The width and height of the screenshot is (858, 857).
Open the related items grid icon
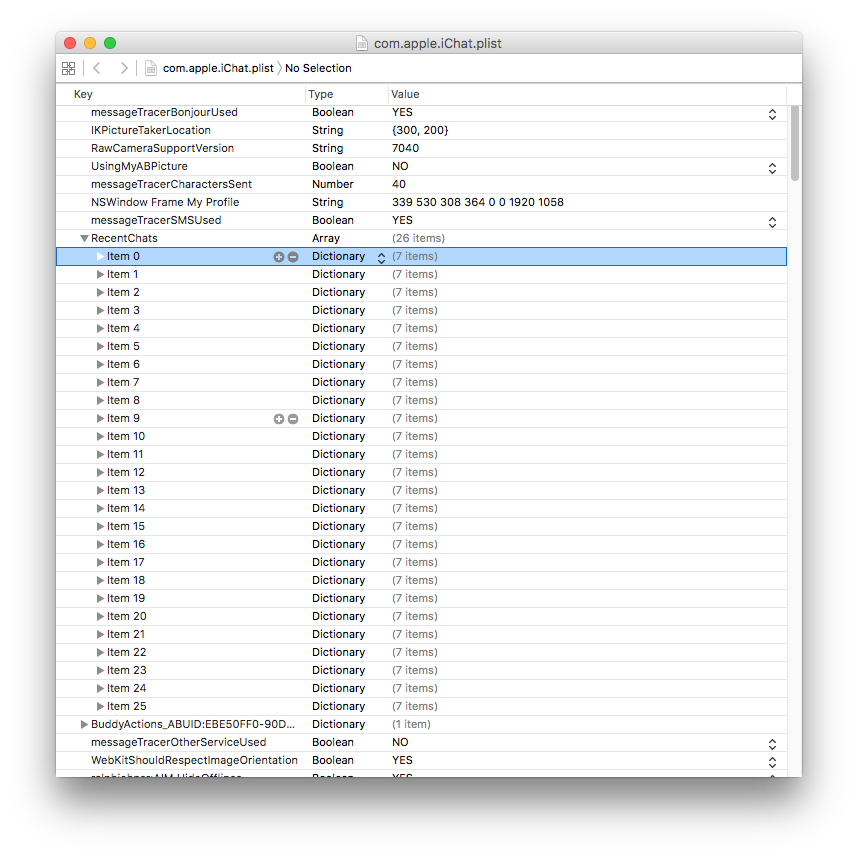click(x=68, y=68)
